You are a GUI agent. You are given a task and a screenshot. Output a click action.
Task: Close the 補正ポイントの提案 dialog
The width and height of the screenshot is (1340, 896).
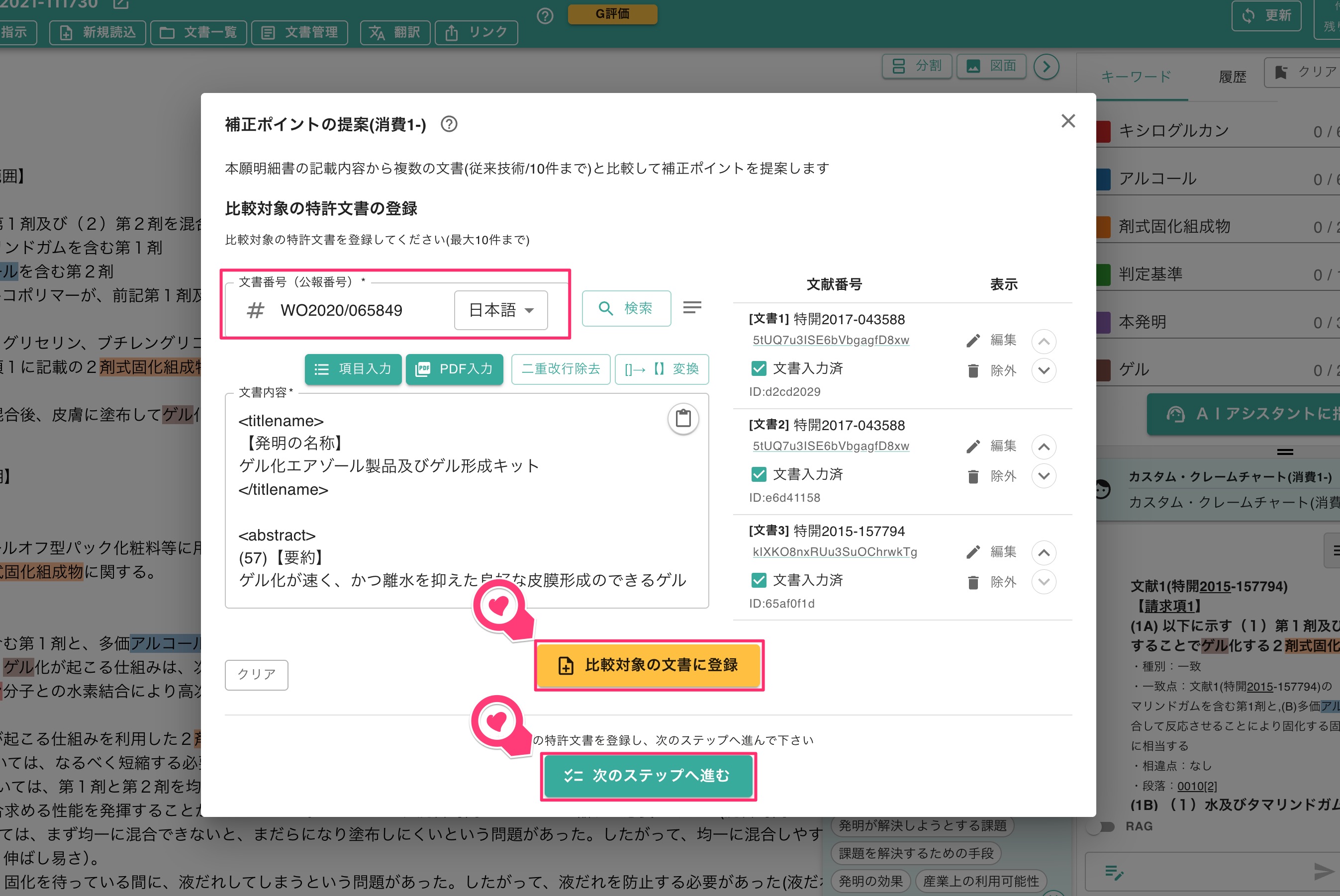click(x=1068, y=121)
